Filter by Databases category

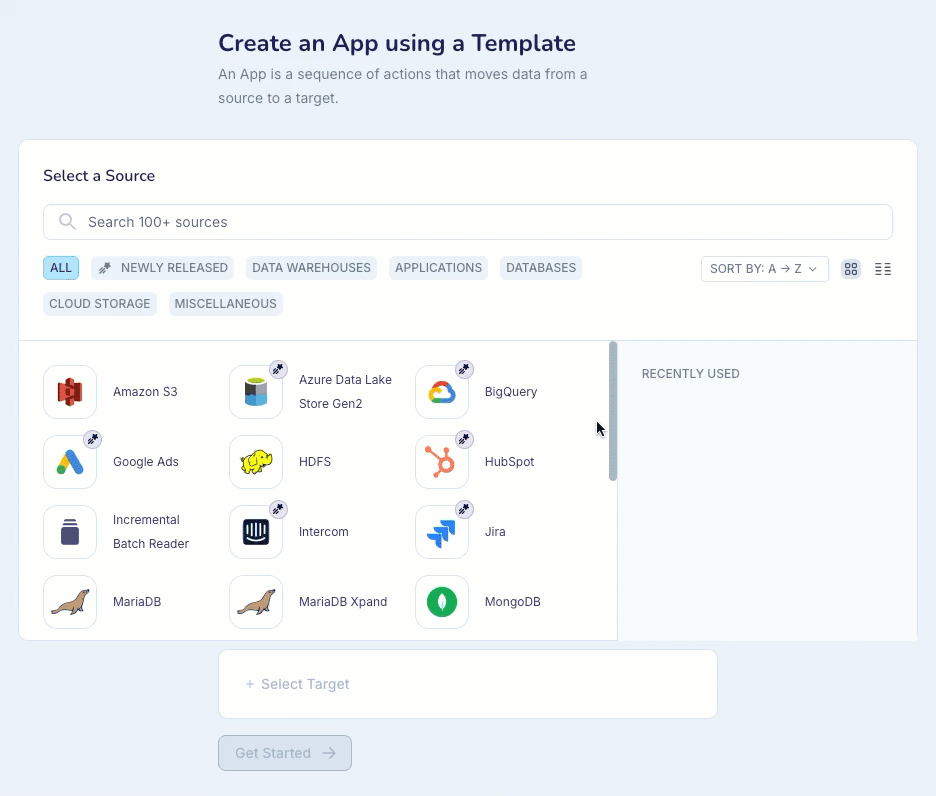[x=541, y=268]
